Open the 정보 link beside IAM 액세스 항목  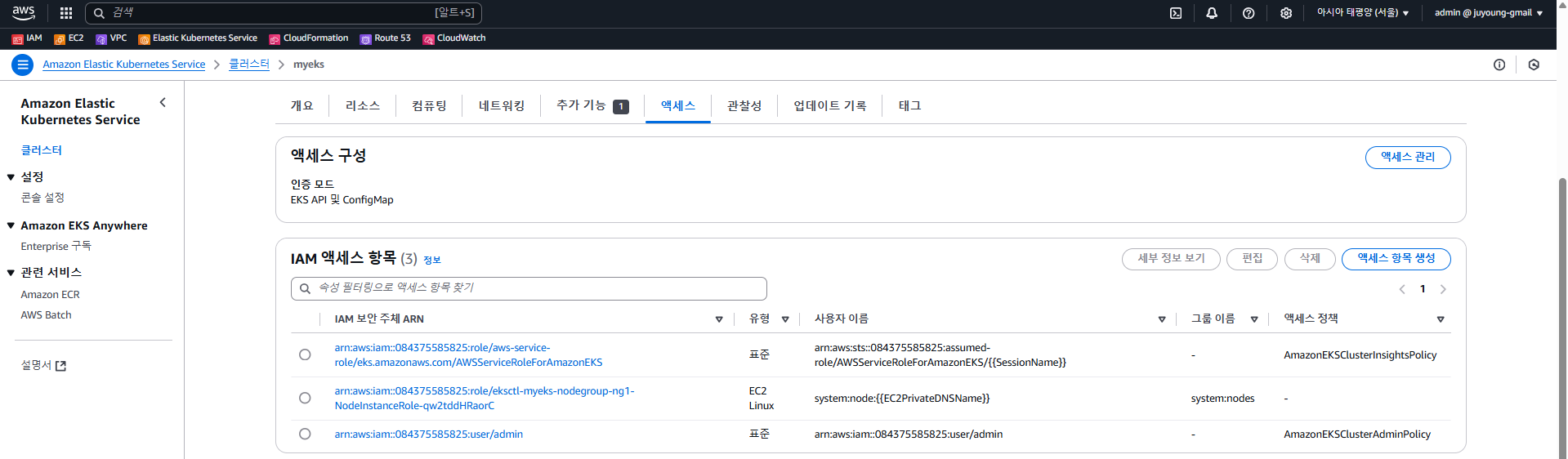pyautogui.click(x=432, y=261)
